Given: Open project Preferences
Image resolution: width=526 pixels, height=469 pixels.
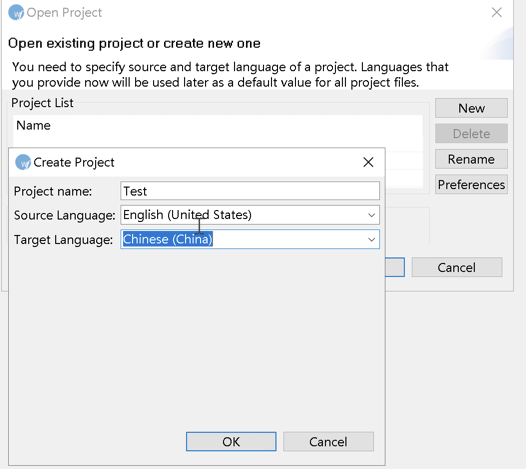Looking at the screenshot, I should (x=471, y=184).
